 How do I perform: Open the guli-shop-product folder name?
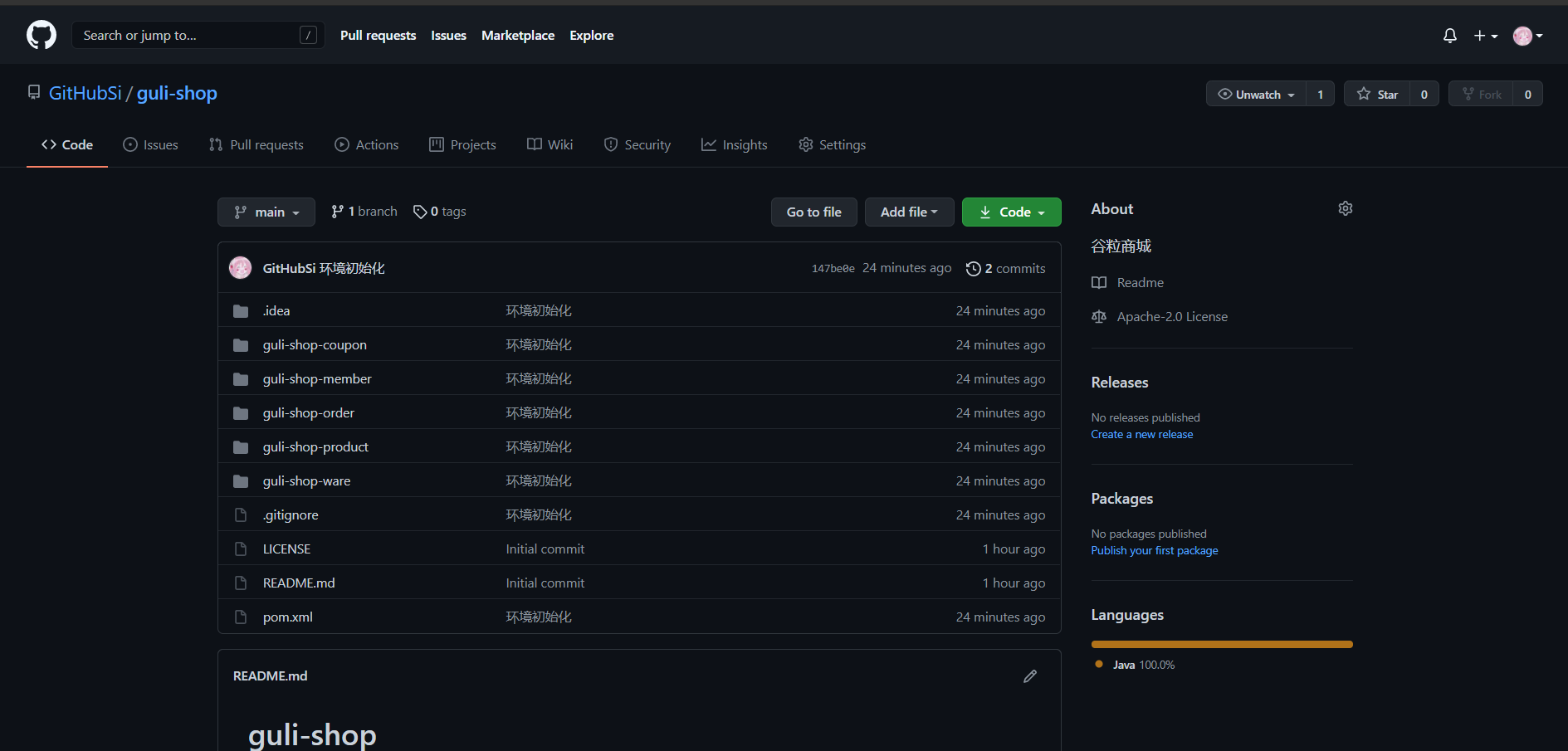click(x=315, y=447)
